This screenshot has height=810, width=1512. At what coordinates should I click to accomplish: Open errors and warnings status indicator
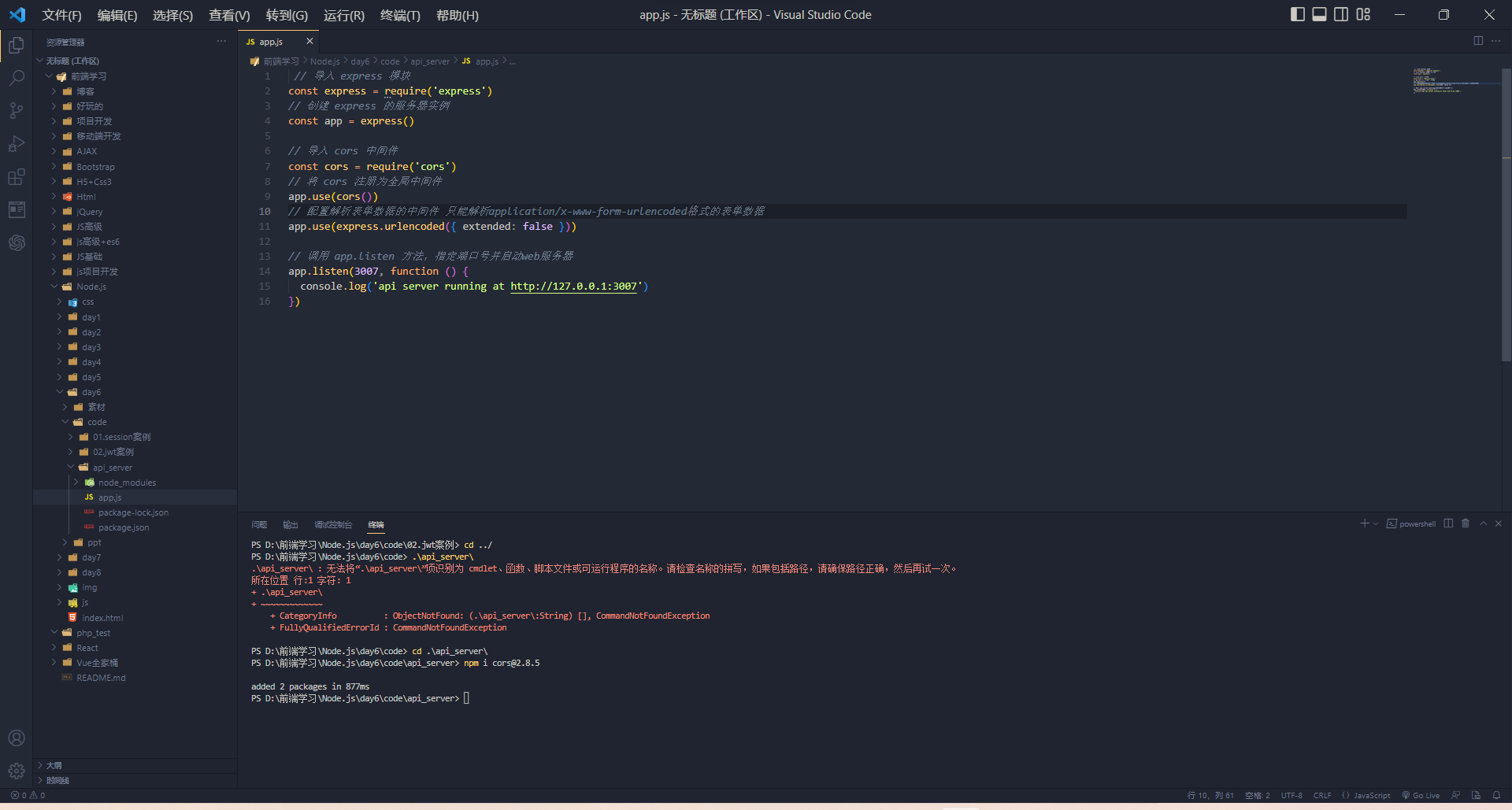coord(28,795)
